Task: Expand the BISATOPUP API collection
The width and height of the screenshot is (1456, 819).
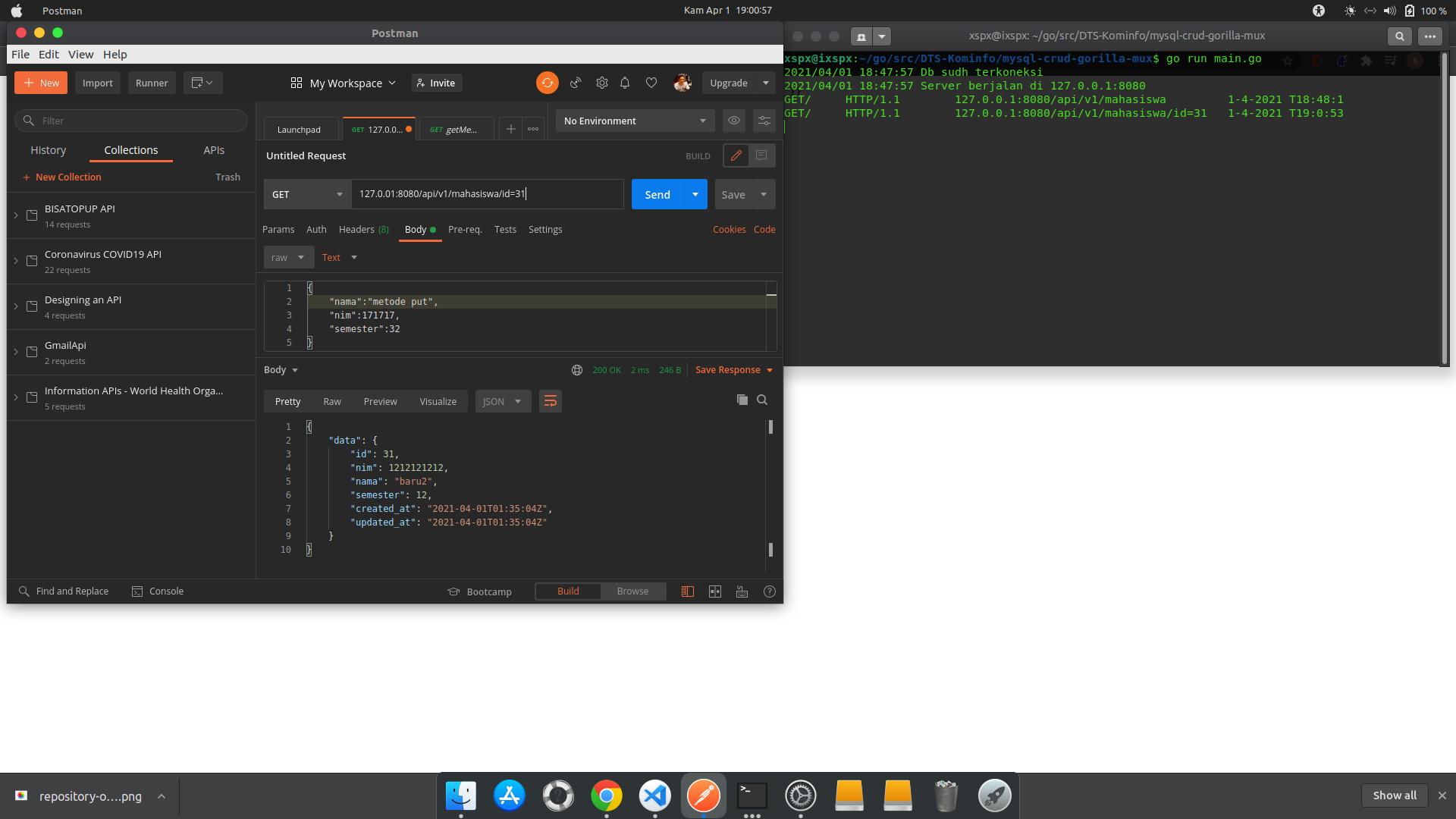Action: [x=16, y=215]
